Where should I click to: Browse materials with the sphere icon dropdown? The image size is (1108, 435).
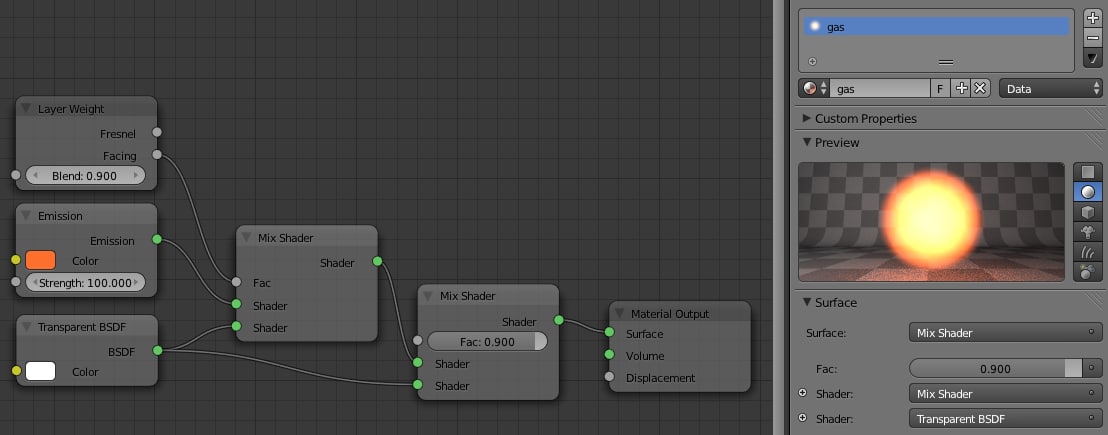pyautogui.click(x=814, y=89)
